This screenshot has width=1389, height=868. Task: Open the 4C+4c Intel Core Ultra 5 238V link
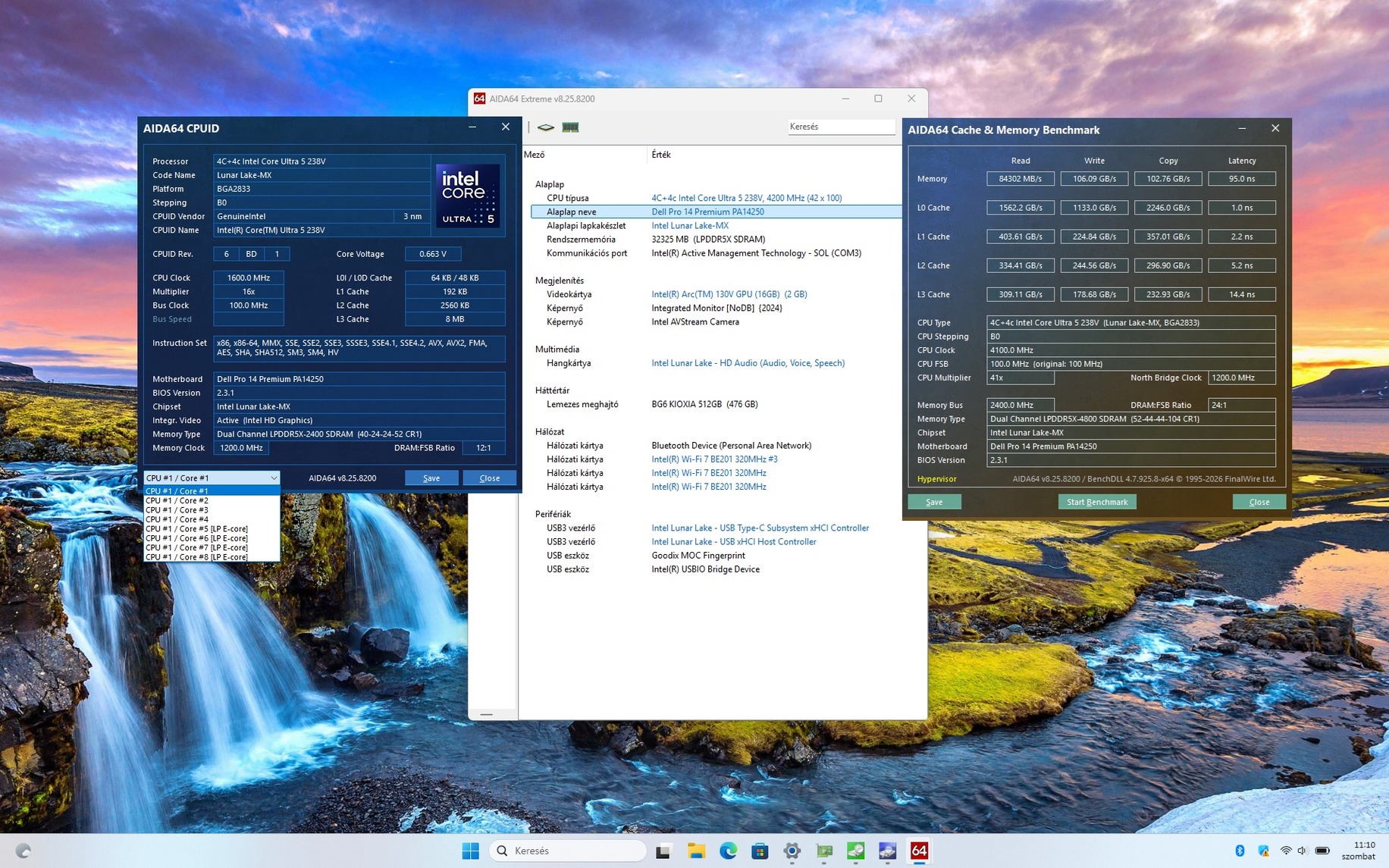pyautogui.click(x=747, y=198)
